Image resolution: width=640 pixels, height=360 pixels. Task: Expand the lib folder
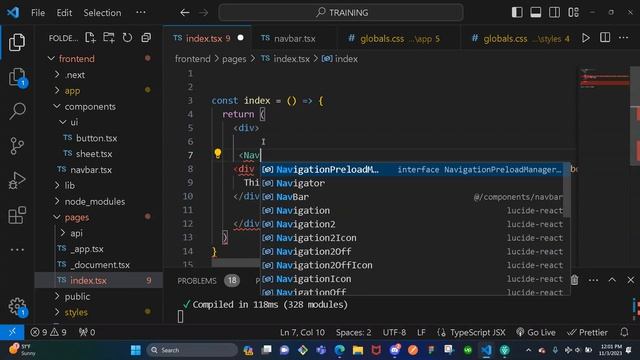click(69, 186)
